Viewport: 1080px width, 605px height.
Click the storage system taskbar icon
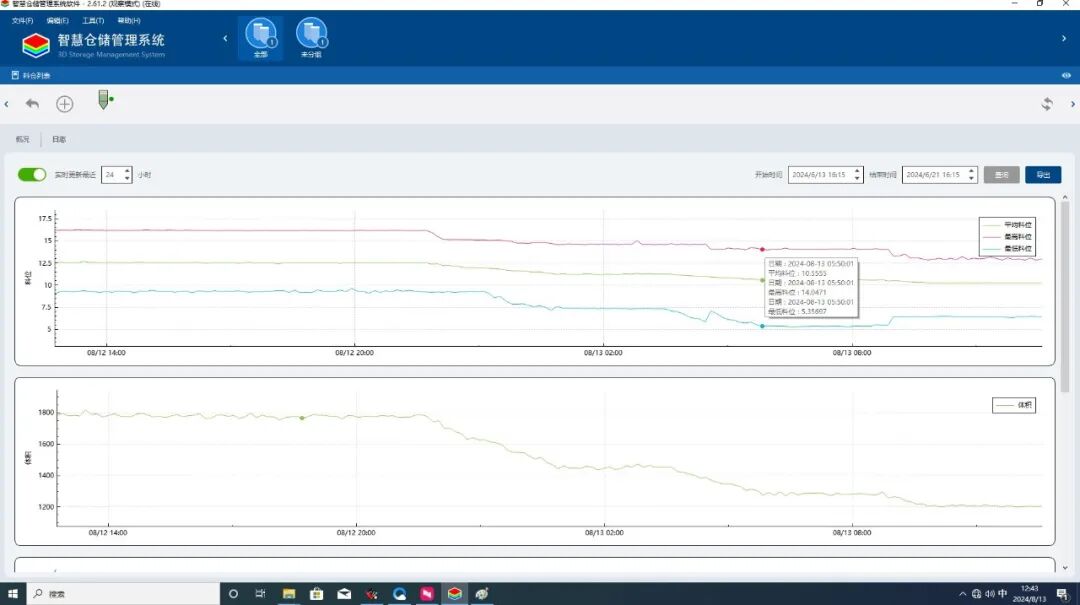click(x=455, y=593)
